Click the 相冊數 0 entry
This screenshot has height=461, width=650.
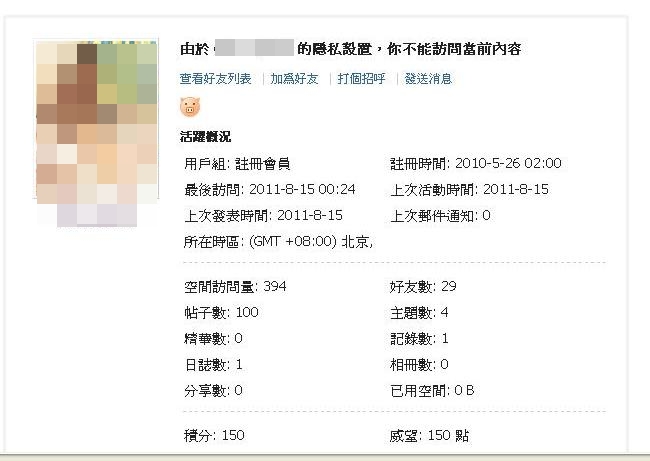[419, 365]
